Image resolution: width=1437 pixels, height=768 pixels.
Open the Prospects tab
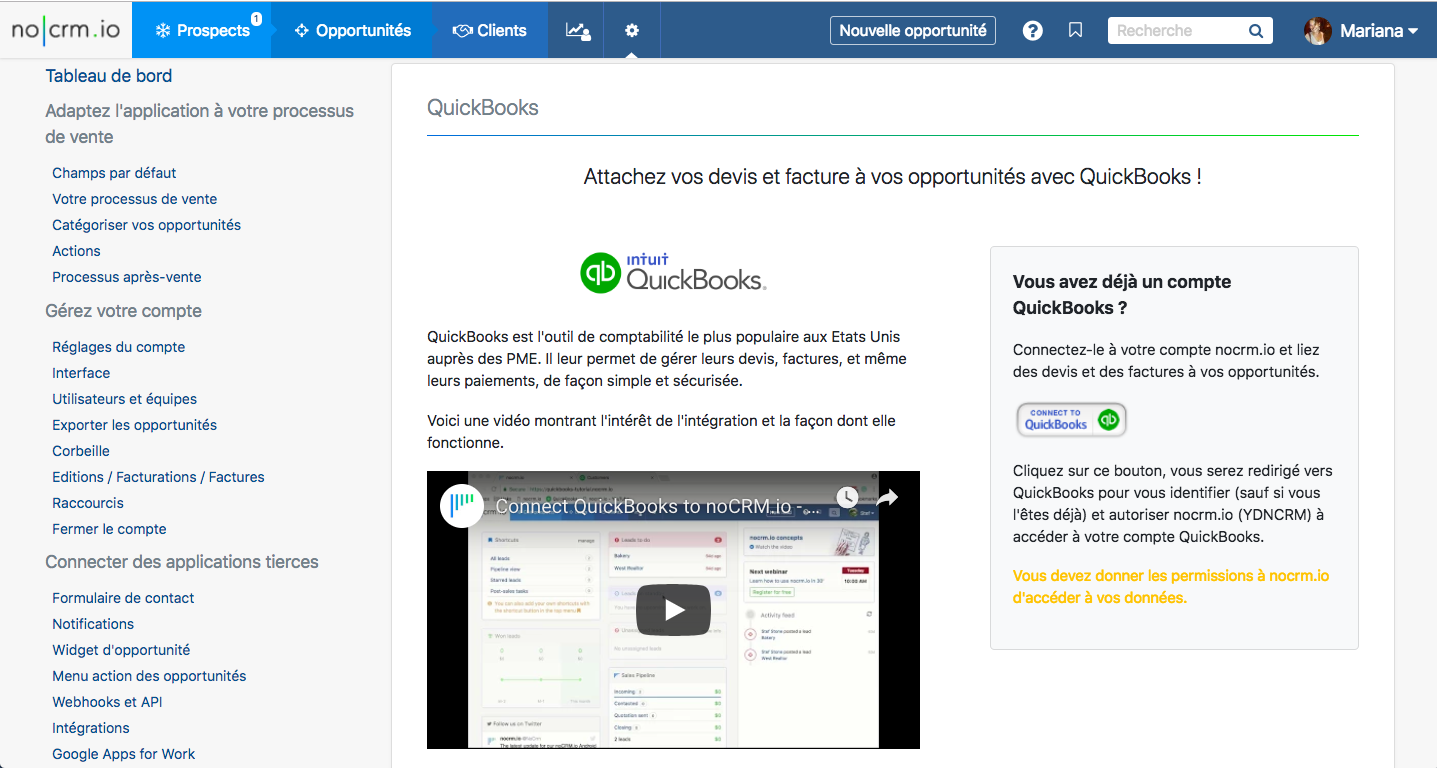coord(202,30)
